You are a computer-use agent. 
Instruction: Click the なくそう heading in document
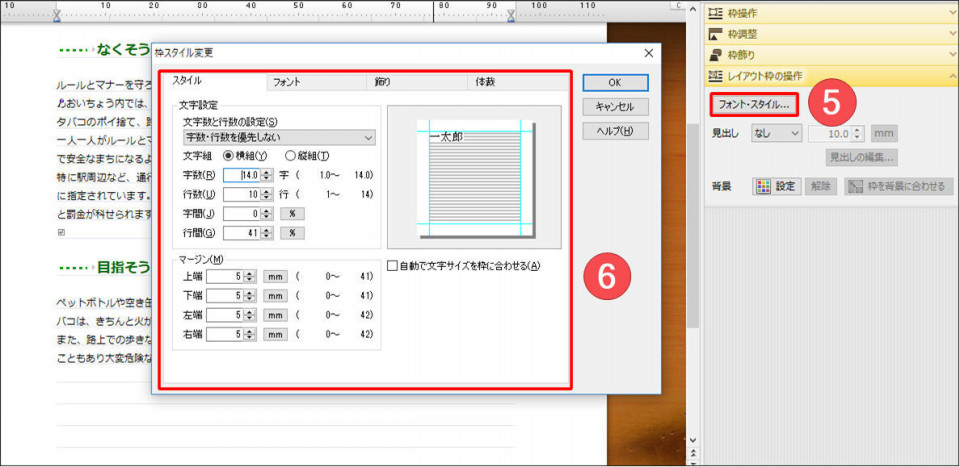(123, 50)
